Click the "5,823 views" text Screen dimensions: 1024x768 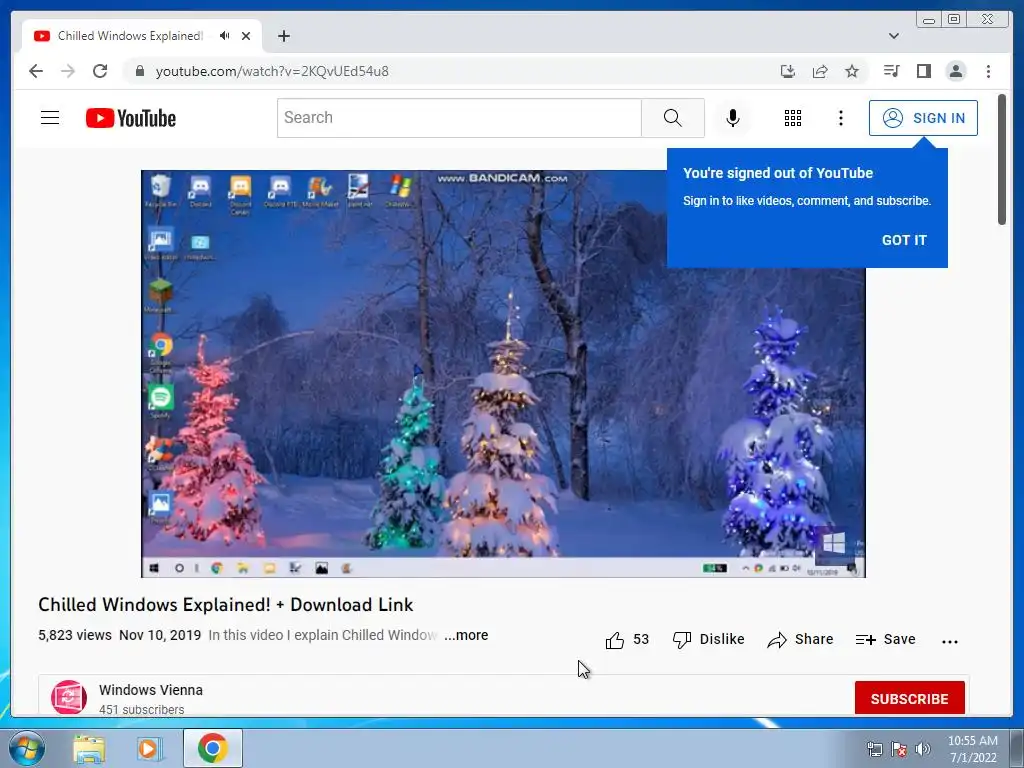tap(74, 635)
